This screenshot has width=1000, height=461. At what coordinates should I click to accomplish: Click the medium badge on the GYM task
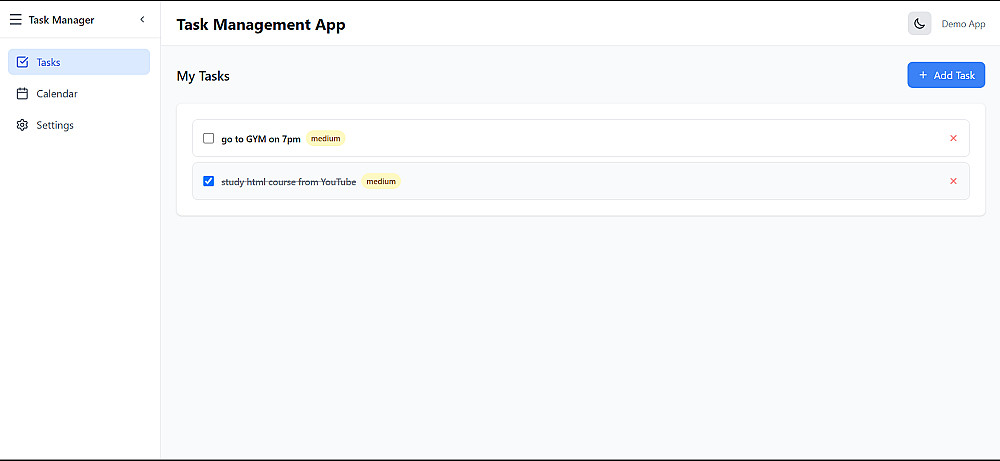326,139
